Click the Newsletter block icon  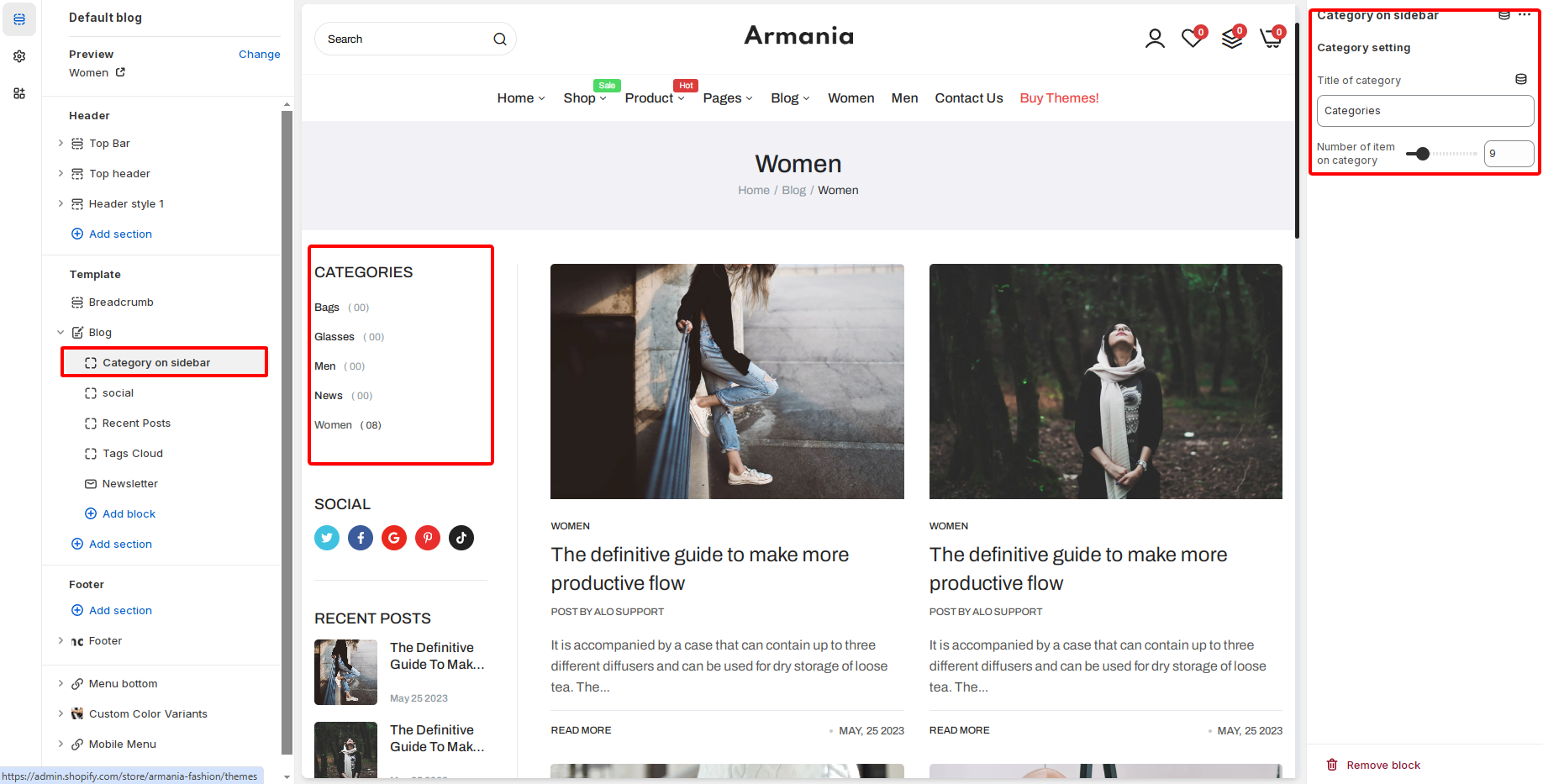tap(91, 484)
